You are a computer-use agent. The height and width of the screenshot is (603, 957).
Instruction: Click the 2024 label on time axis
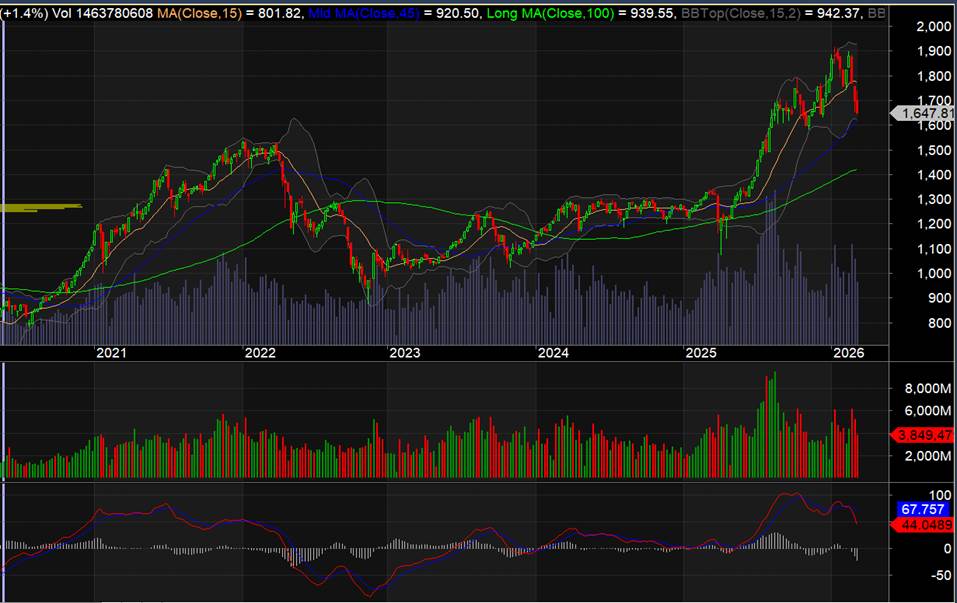click(553, 353)
